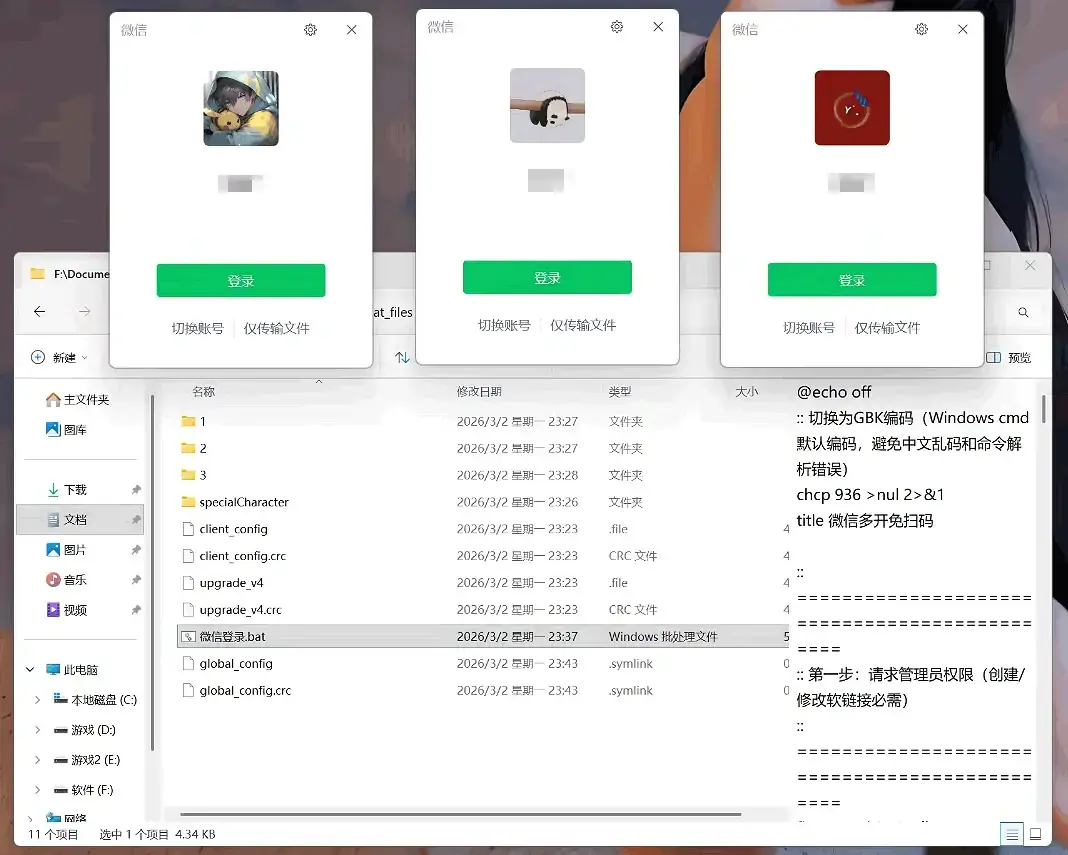Click the gear icon on the rightmost WeChat window
This screenshot has height=855, width=1068.
point(921,29)
